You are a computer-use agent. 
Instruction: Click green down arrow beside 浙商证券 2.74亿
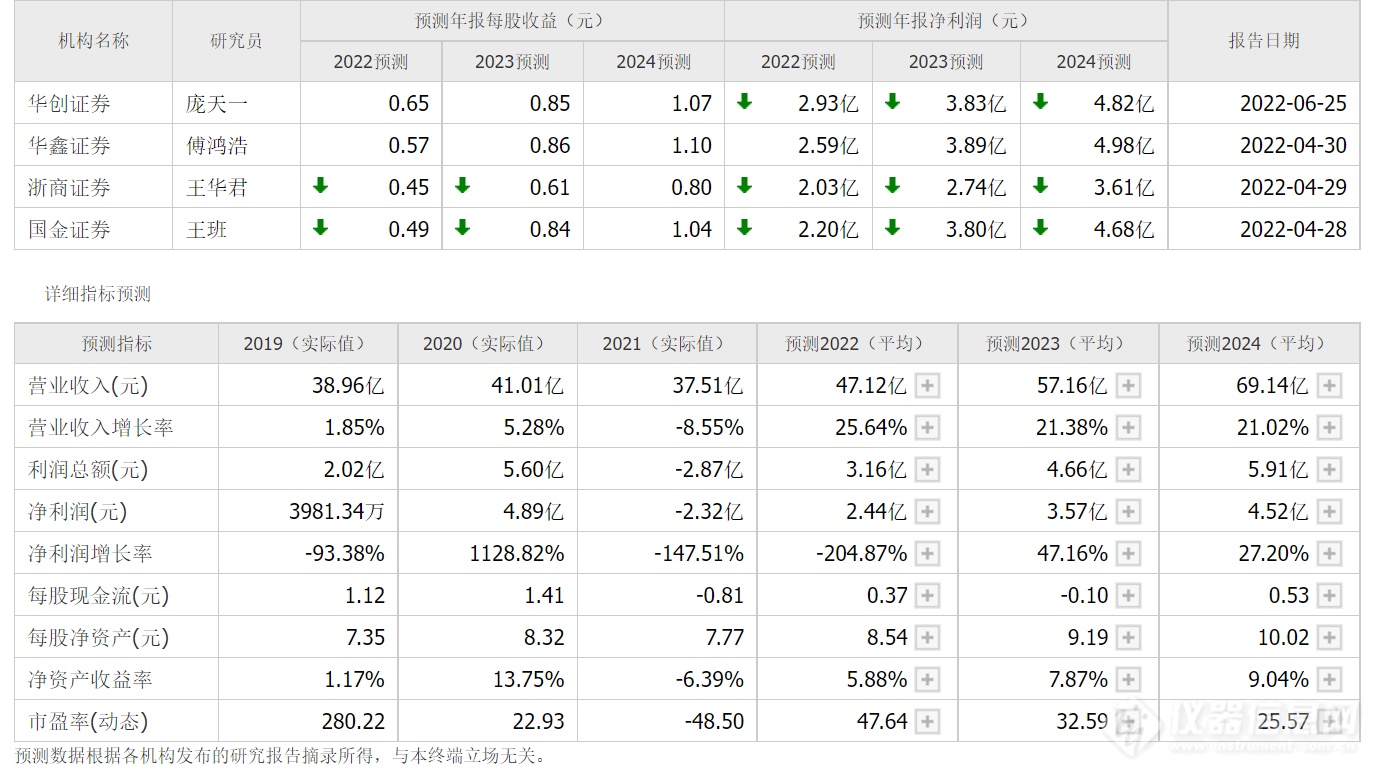[892, 185]
